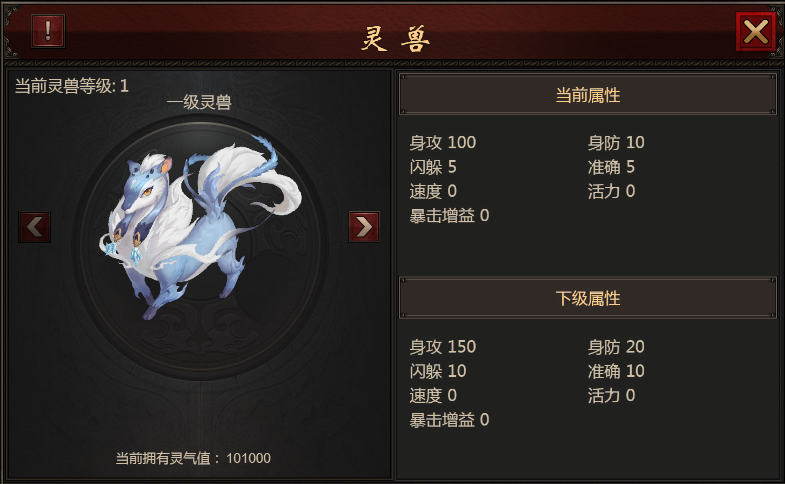Click next-level 闪躲 10 attribute
Image resolution: width=785 pixels, height=484 pixels.
click(x=438, y=371)
